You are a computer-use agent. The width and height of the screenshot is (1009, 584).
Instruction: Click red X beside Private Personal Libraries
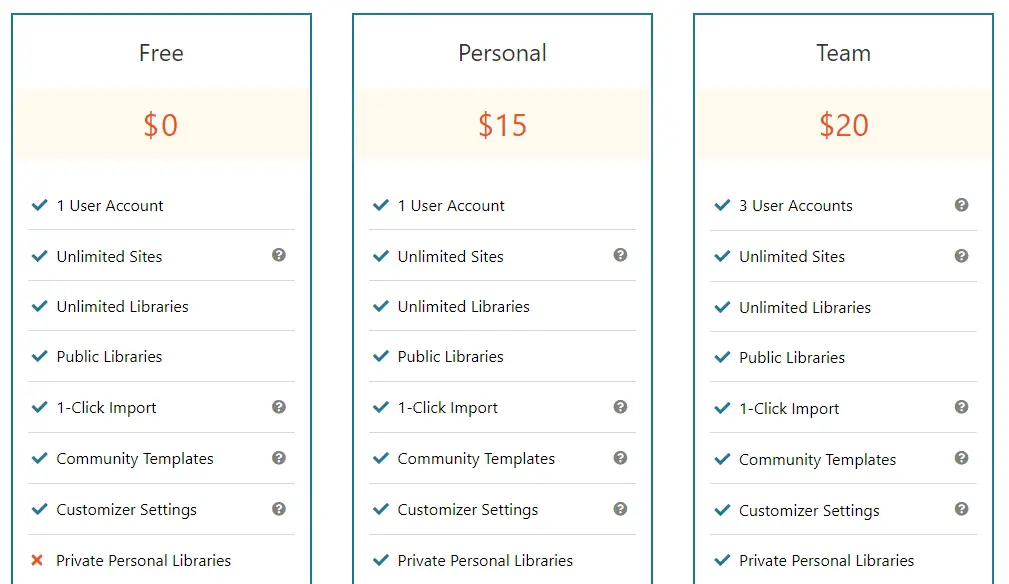pos(37,560)
